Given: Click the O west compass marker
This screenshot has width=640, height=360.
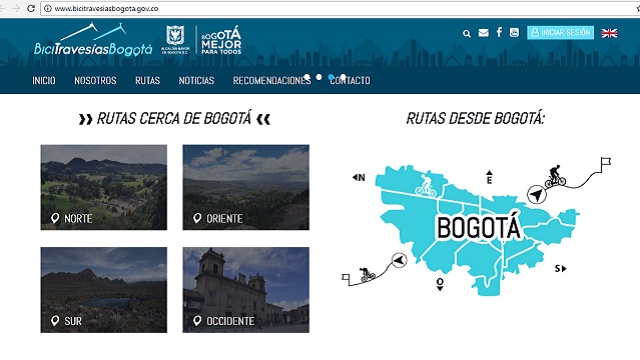Looking at the screenshot, I should [x=440, y=284].
